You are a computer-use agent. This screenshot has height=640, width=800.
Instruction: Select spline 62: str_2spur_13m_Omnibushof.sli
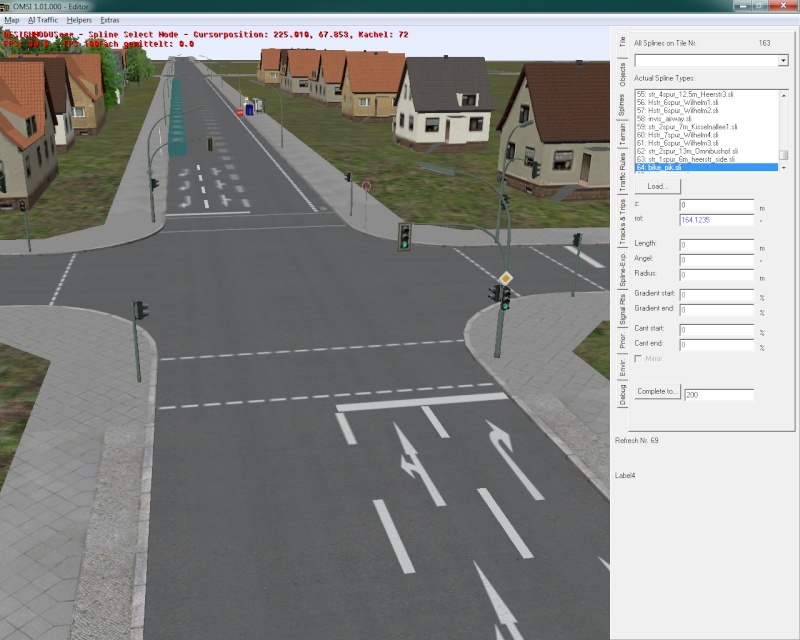pyautogui.click(x=707, y=151)
